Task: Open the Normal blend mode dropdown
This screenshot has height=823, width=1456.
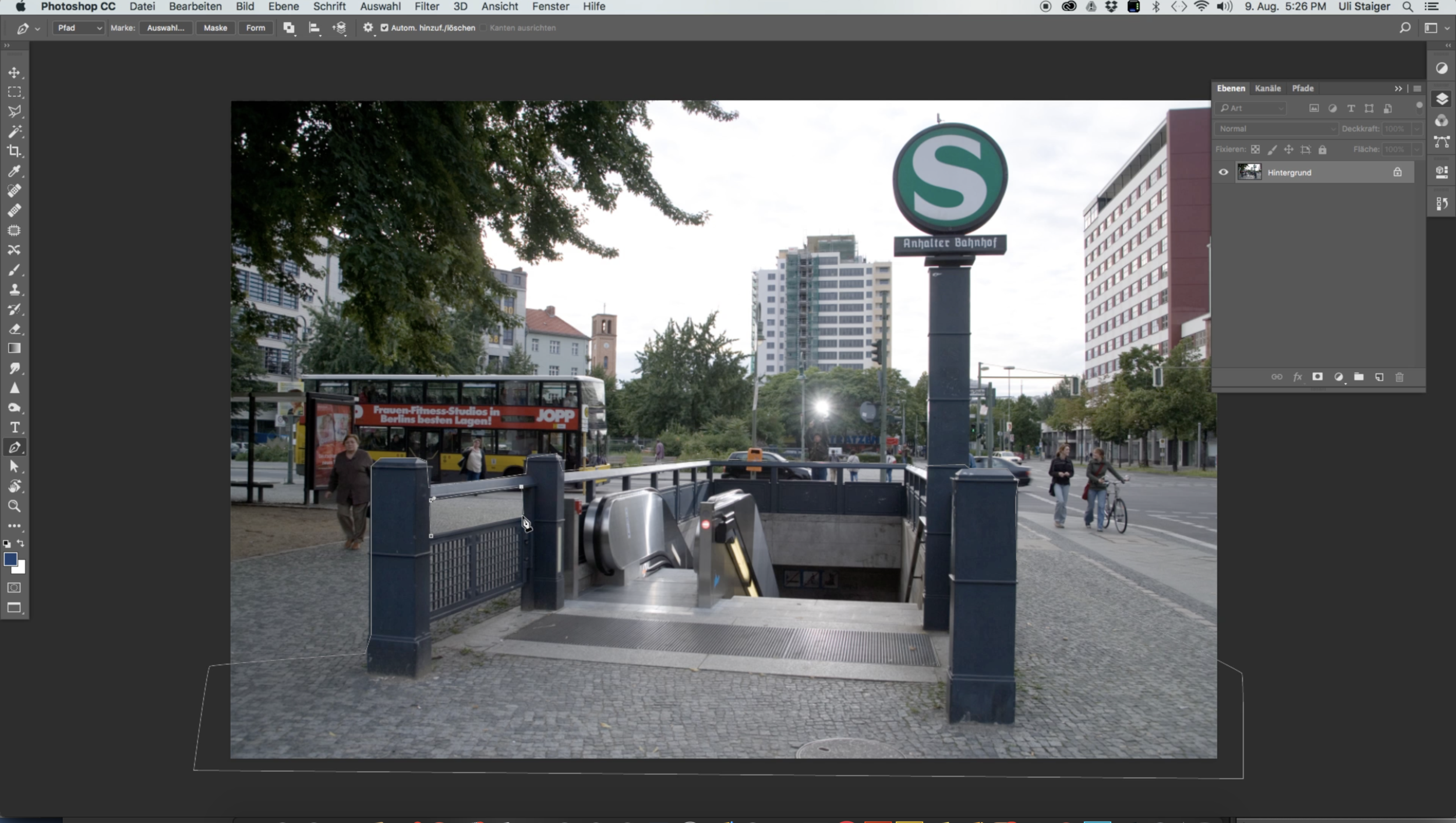Action: coord(1275,129)
